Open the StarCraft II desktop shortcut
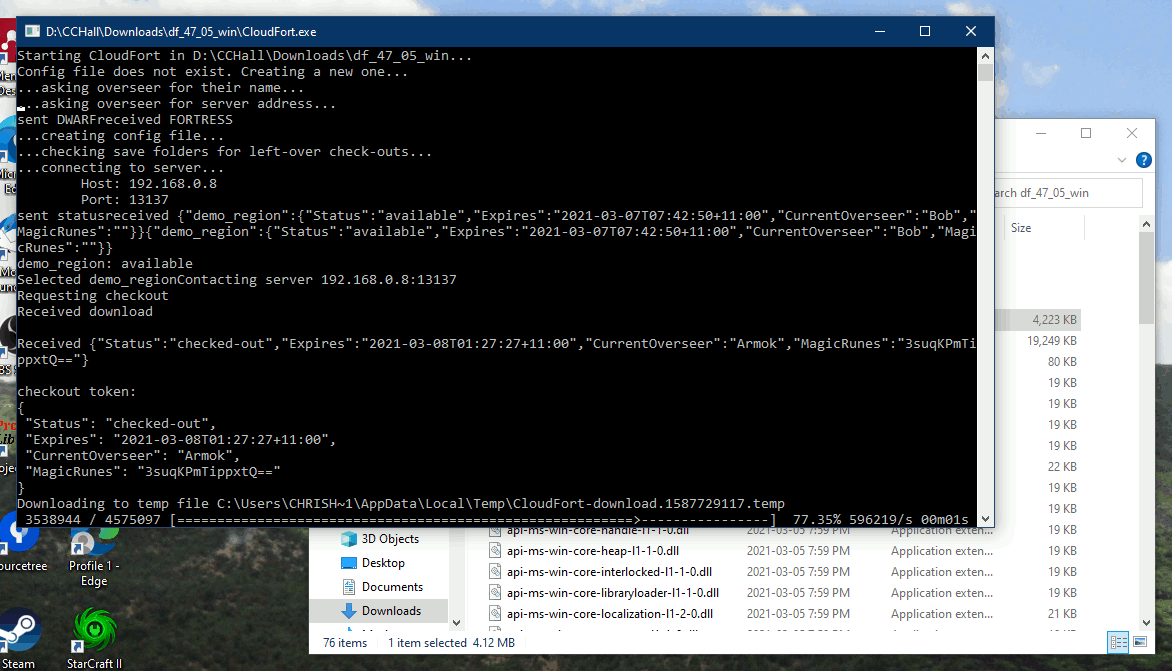 (x=94, y=637)
